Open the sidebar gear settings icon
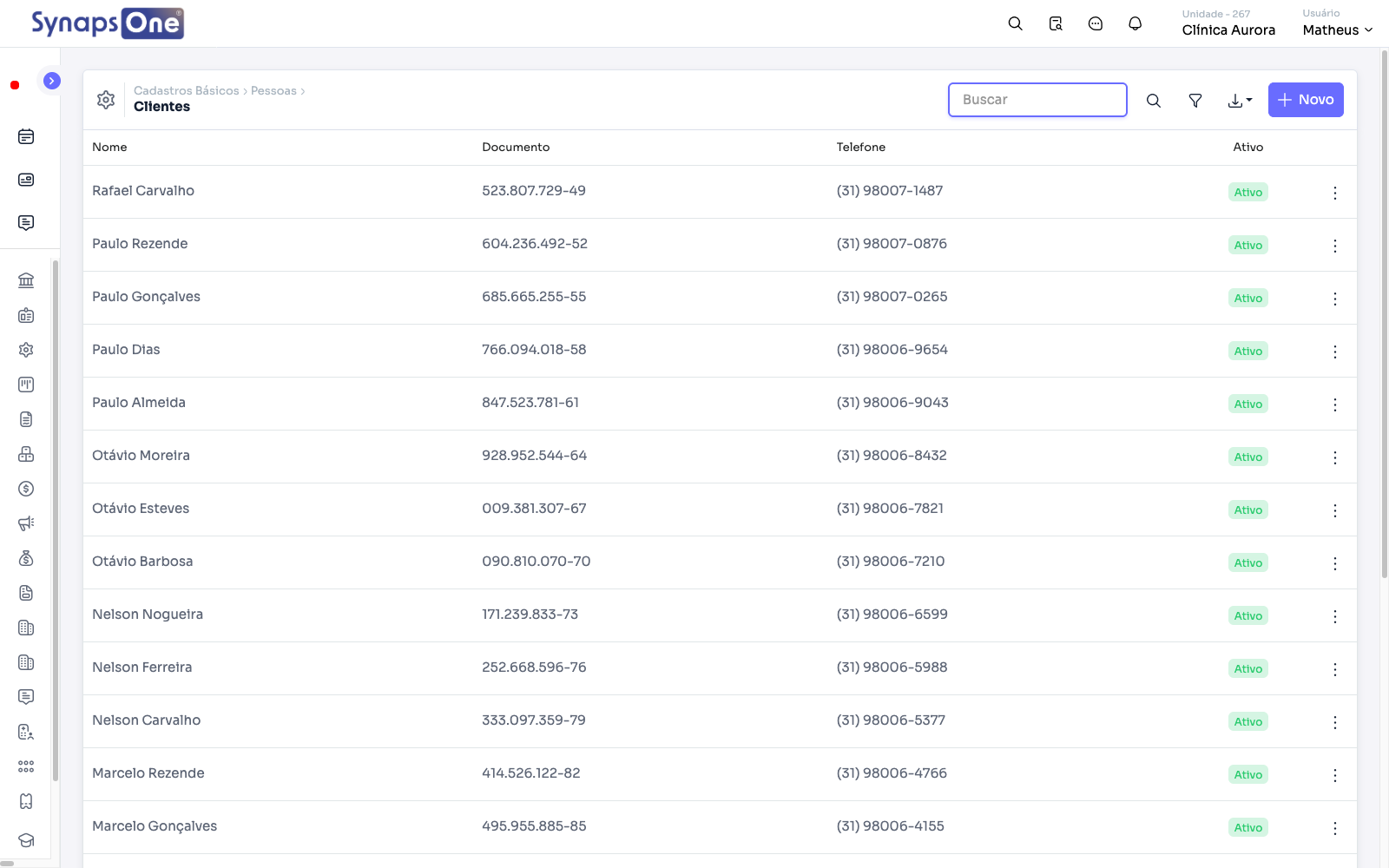 (x=26, y=350)
